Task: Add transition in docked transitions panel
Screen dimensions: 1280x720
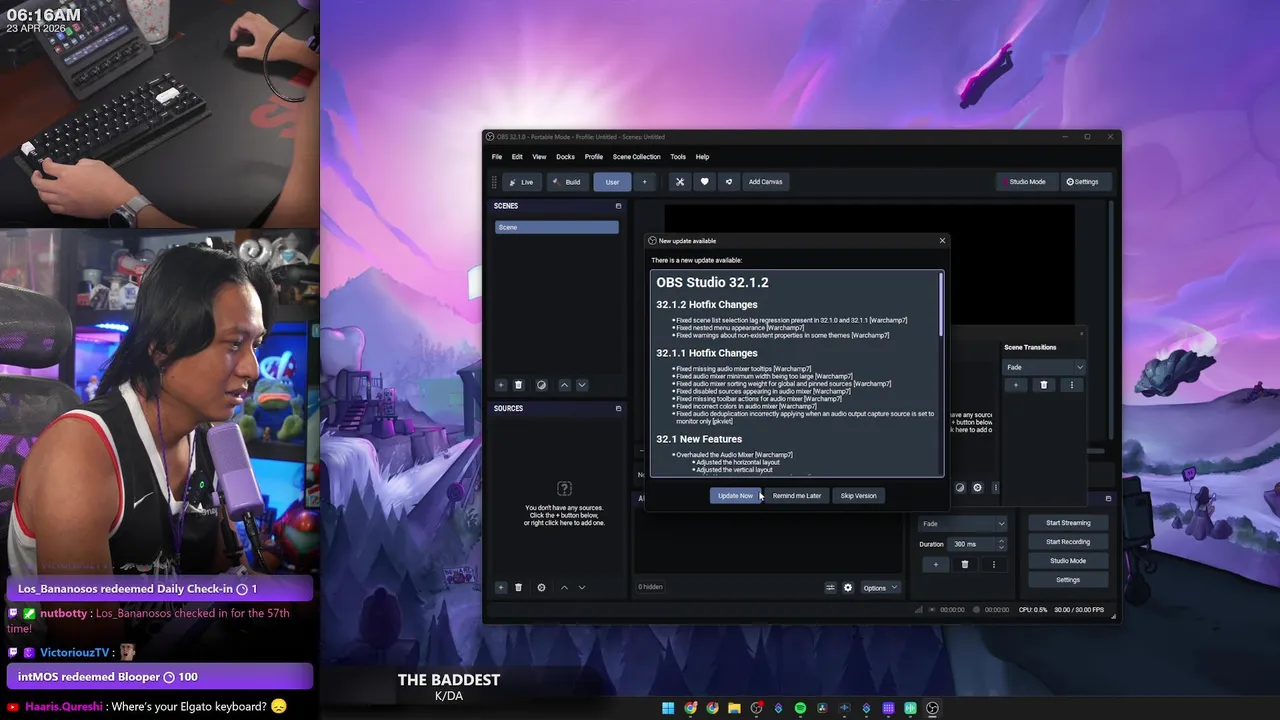Action: point(936,564)
